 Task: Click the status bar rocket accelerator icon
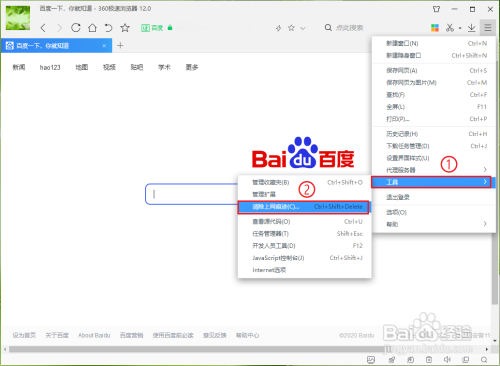pyautogui.click(x=392, y=359)
